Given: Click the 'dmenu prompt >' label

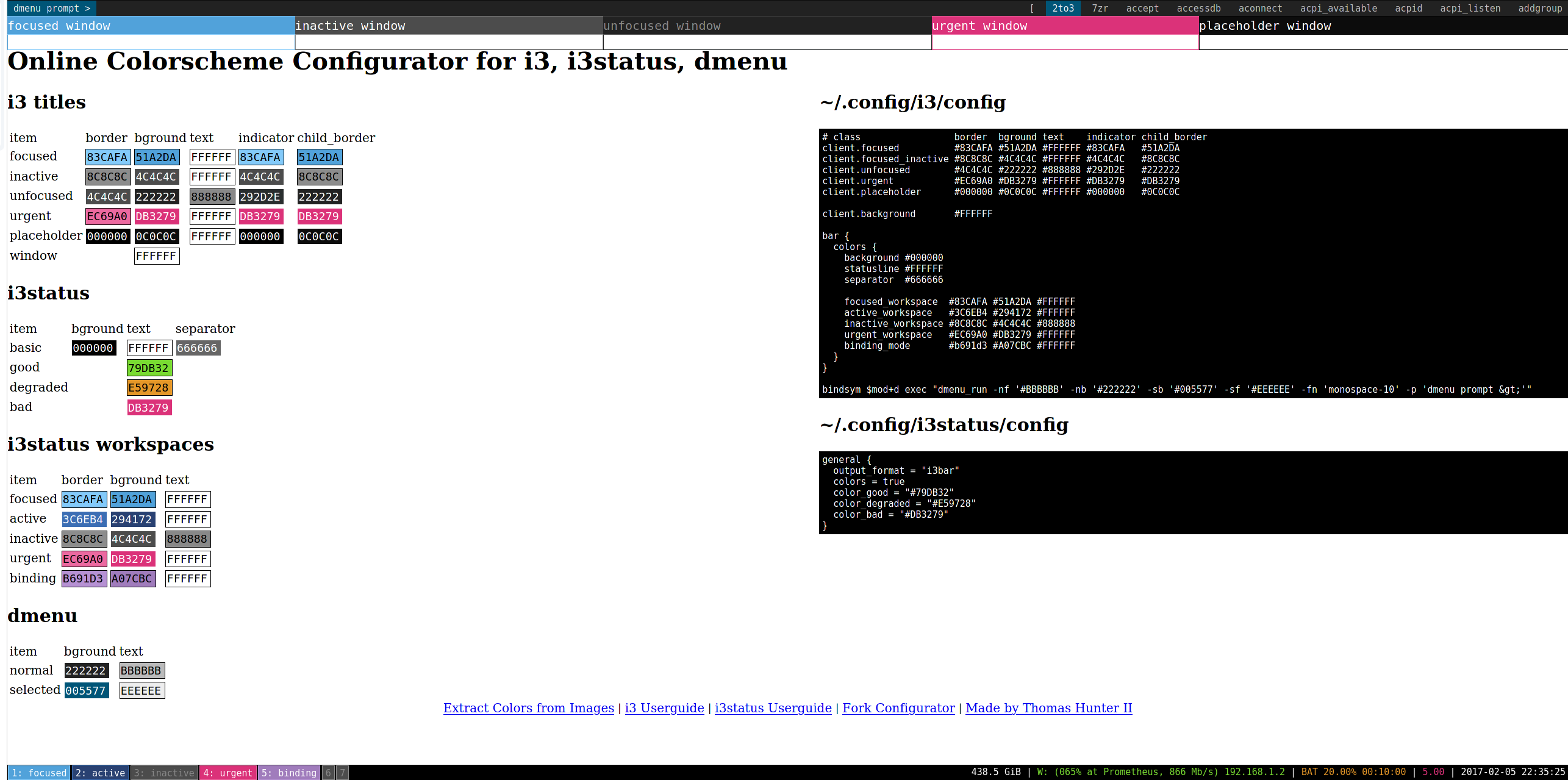Looking at the screenshot, I should pos(52,8).
